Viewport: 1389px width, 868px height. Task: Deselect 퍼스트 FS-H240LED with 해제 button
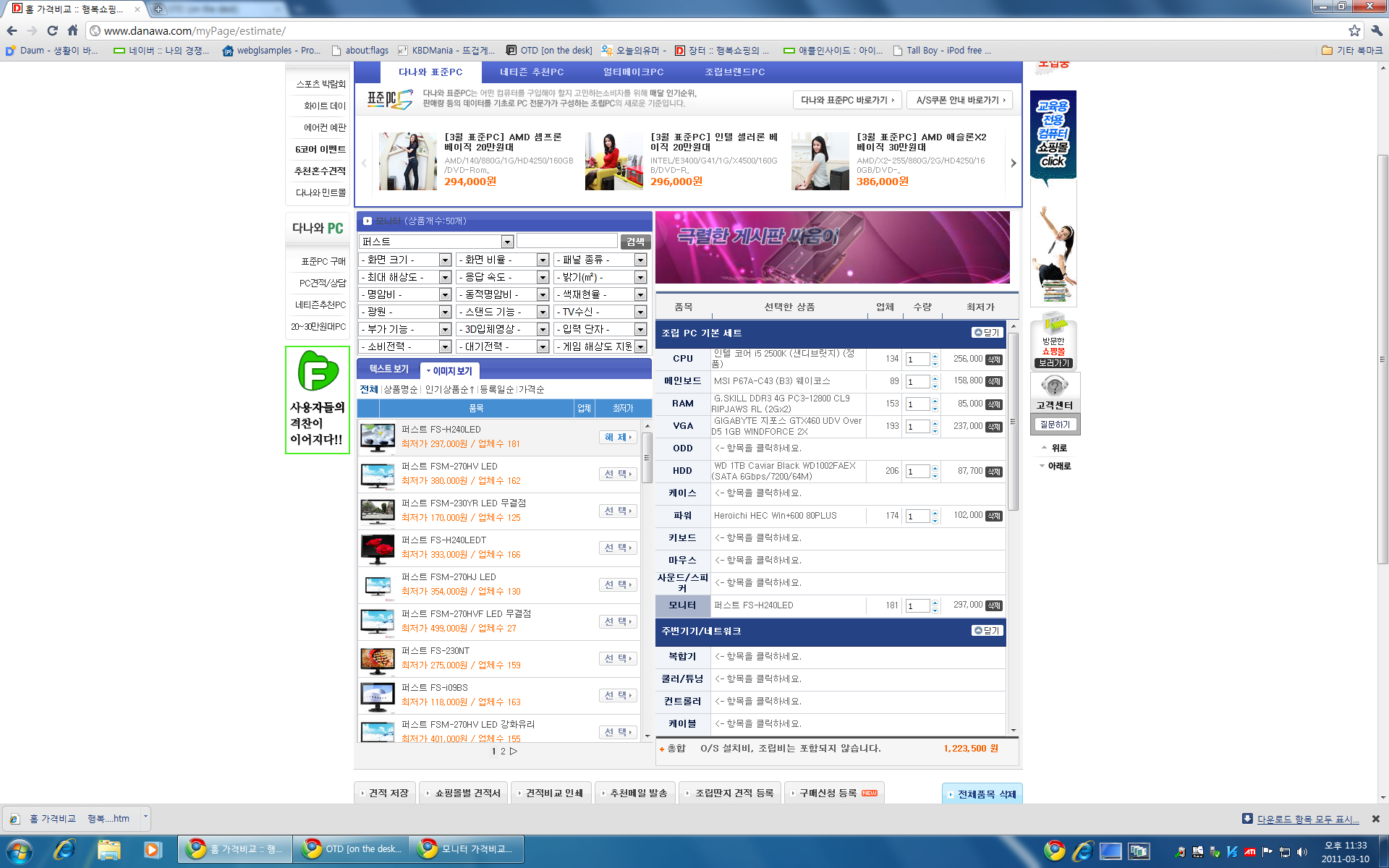(x=618, y=438)
